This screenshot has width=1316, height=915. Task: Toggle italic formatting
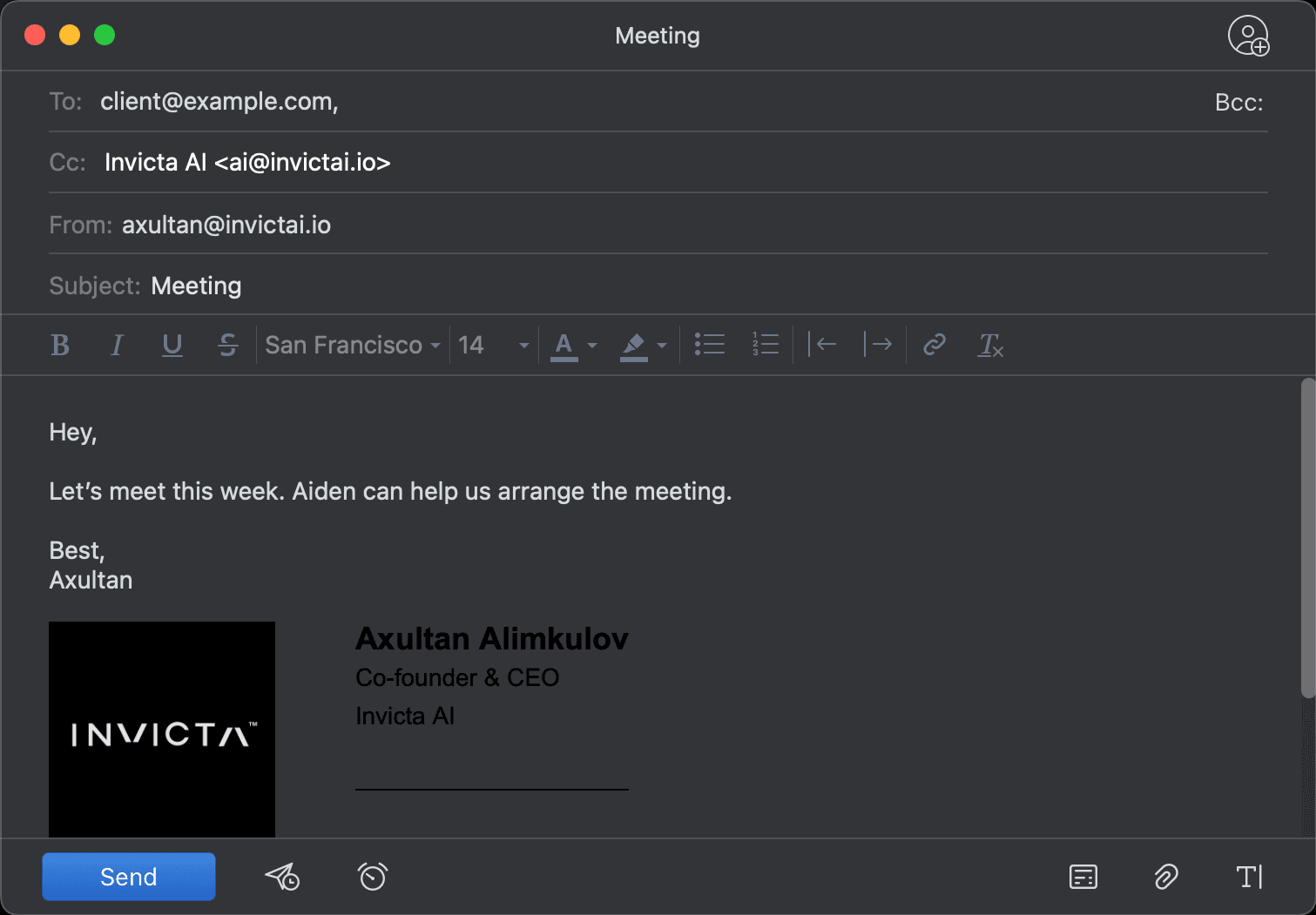click(x=117, y=346)
